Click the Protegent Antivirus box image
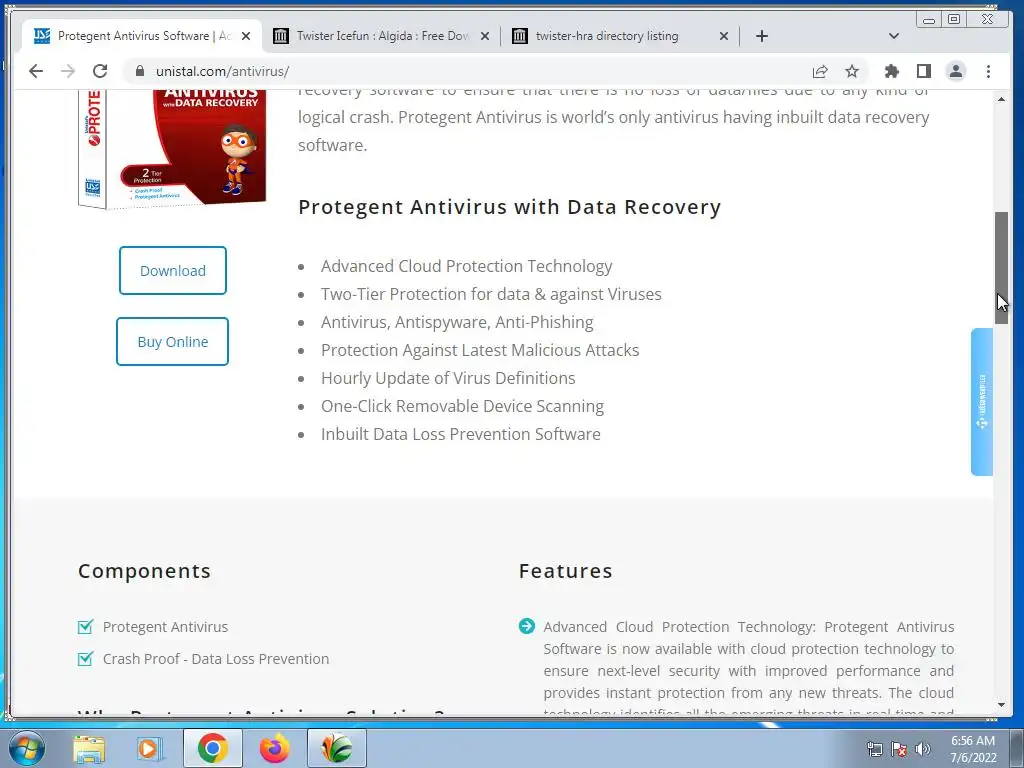The width and height of the screenshot is (1024, 768). tap(172, 149)
